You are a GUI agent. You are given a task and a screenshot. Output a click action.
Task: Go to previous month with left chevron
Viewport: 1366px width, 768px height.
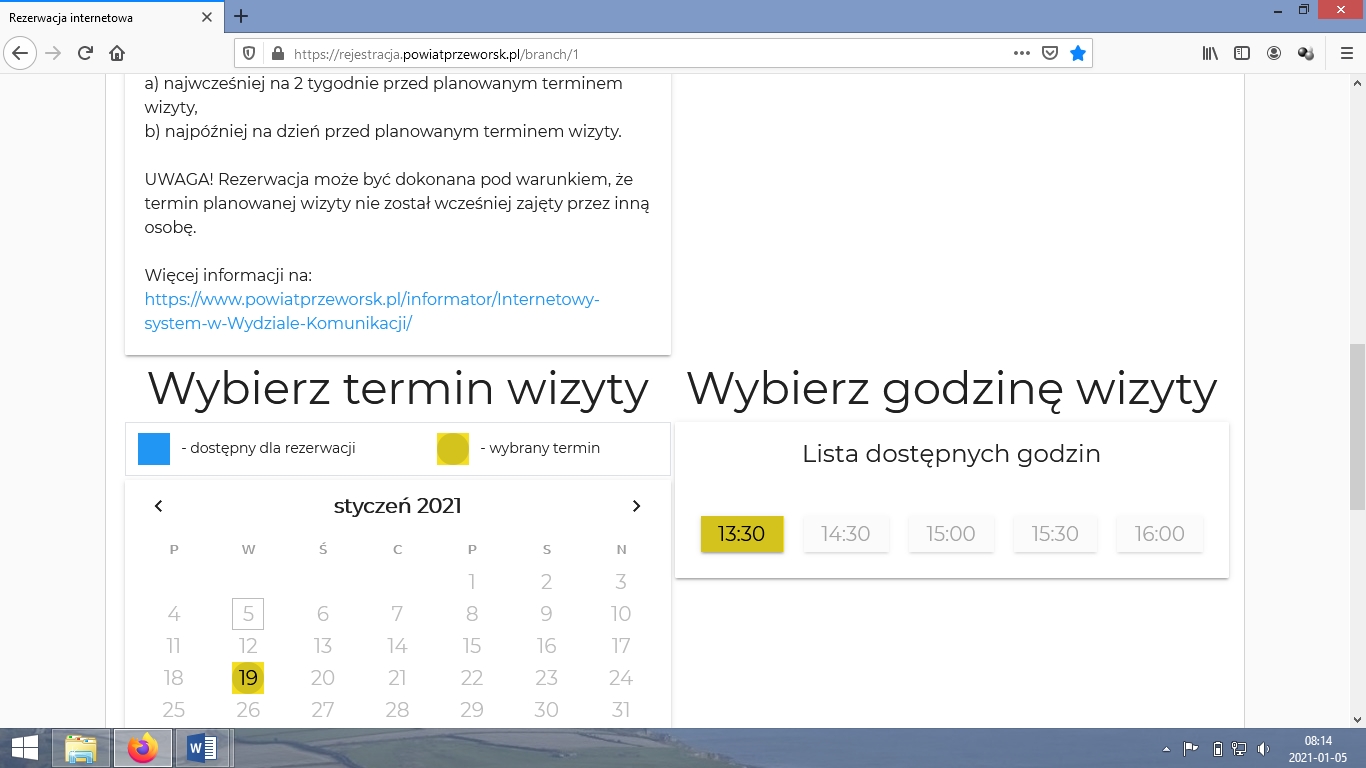tap(158, 506)
